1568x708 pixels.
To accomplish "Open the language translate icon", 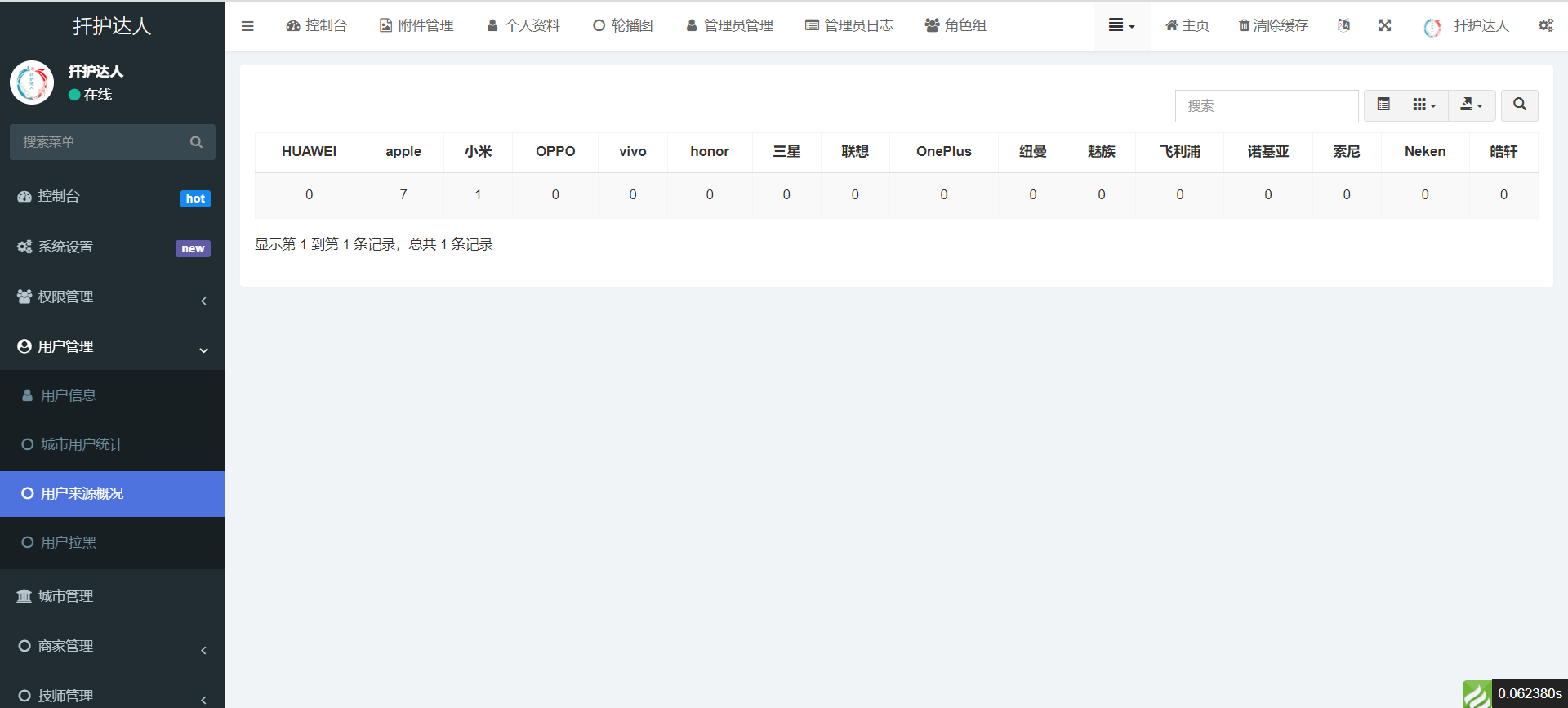I will pyautogui.click(x=1343, y=25).
